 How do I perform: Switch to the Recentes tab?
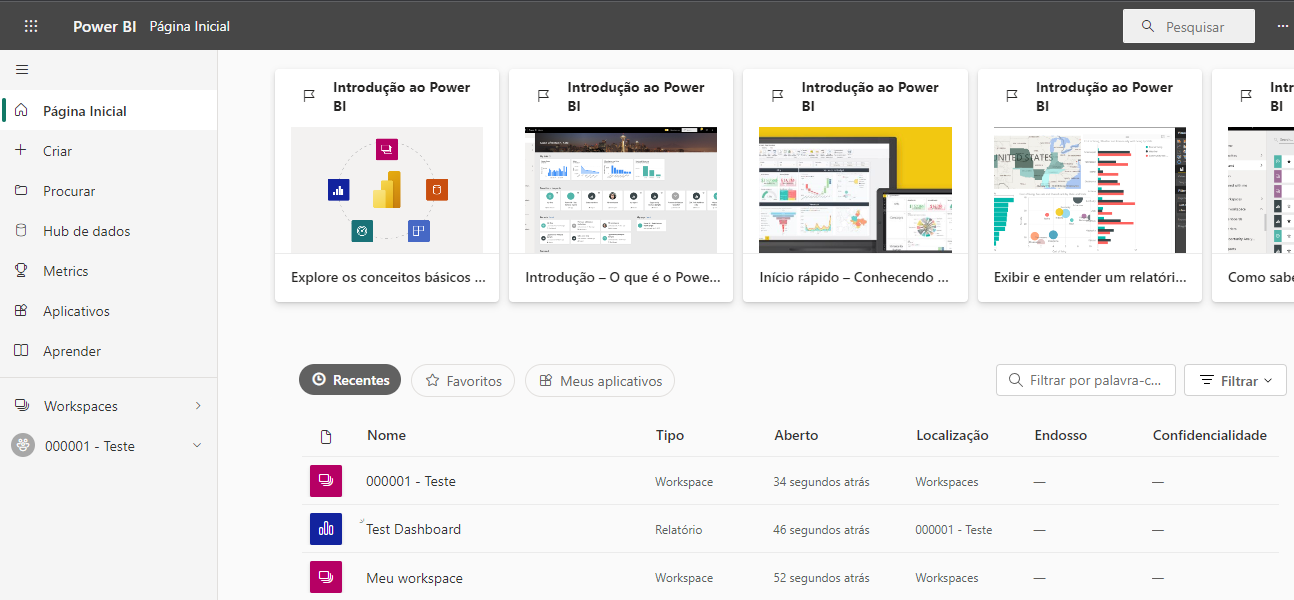pos(350,380)
